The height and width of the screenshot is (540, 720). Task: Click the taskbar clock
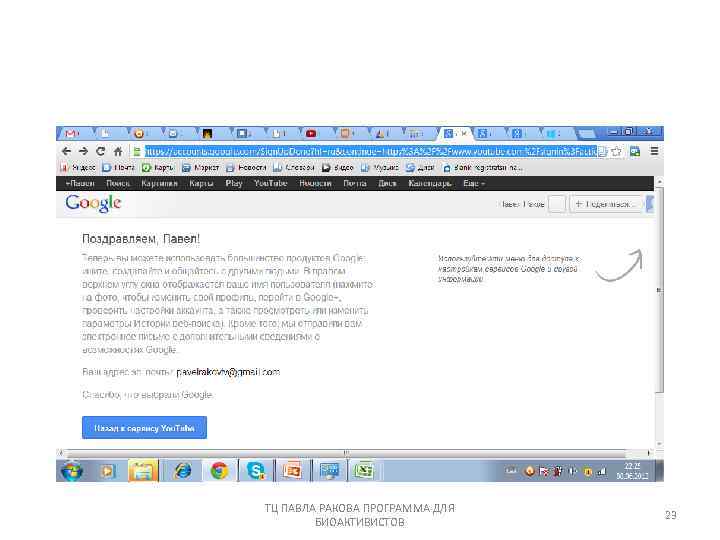(x=632, y=471)
